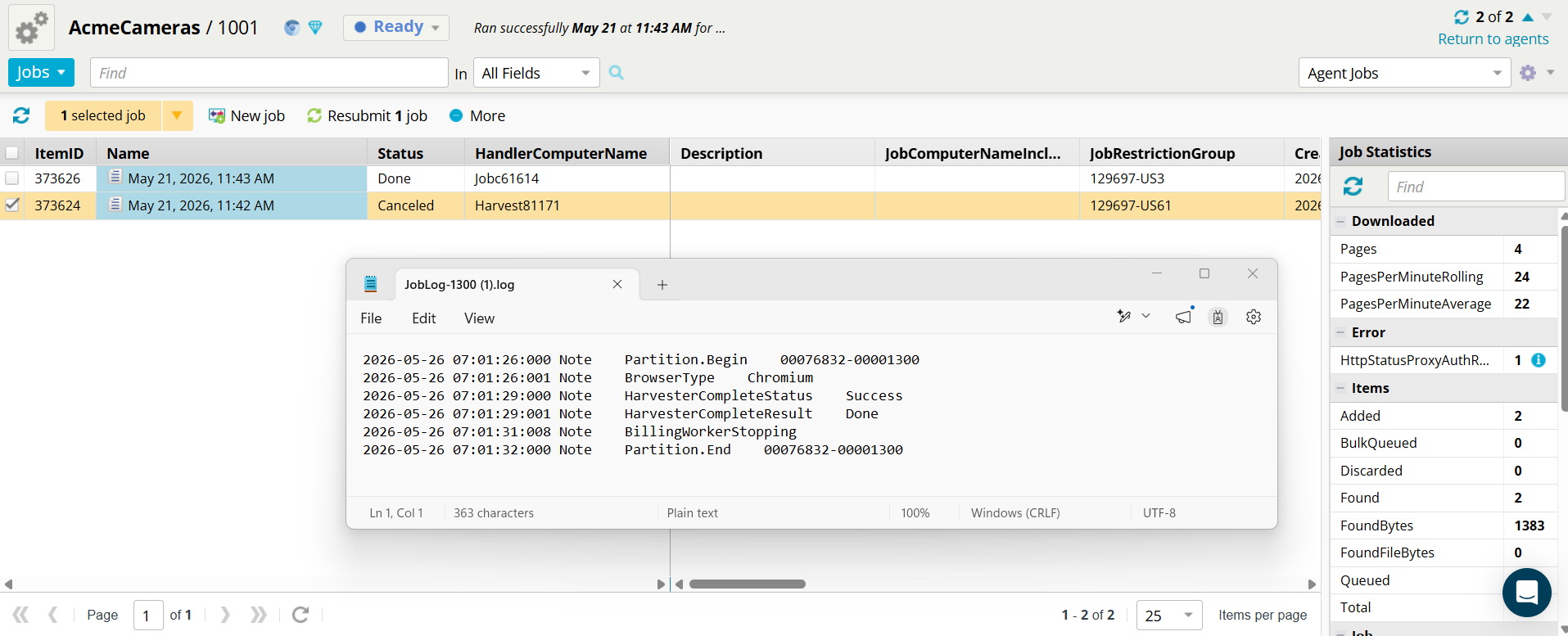Add a new Notepad tab
The height and width of the screenshot is (636, 1568).
coord(662,285)
